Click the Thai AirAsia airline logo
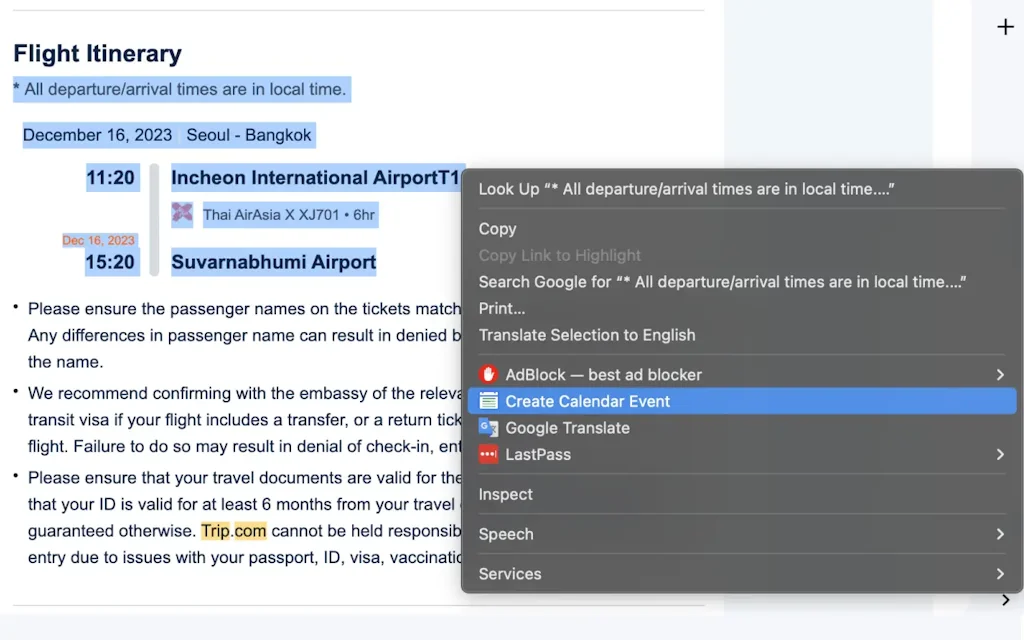 point(182,214)
